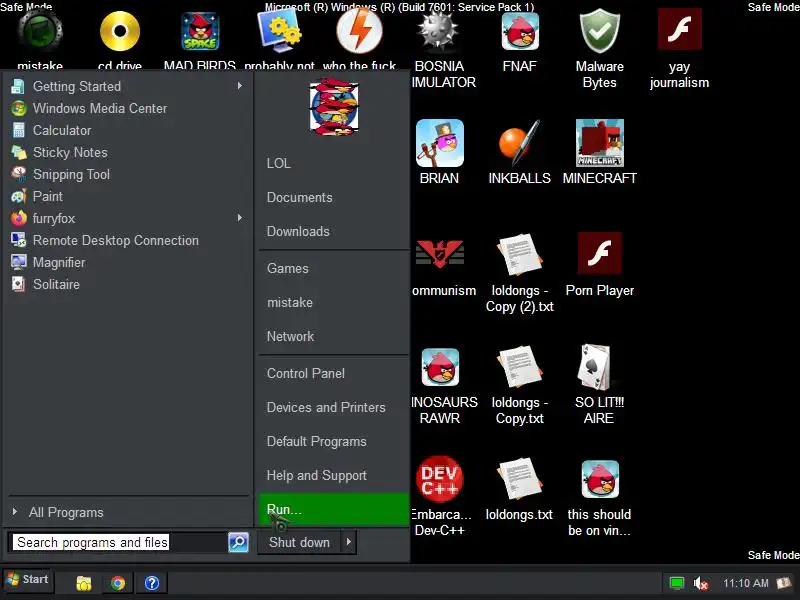
Task: Open Network from Start menu
Action: click(290, 336)
